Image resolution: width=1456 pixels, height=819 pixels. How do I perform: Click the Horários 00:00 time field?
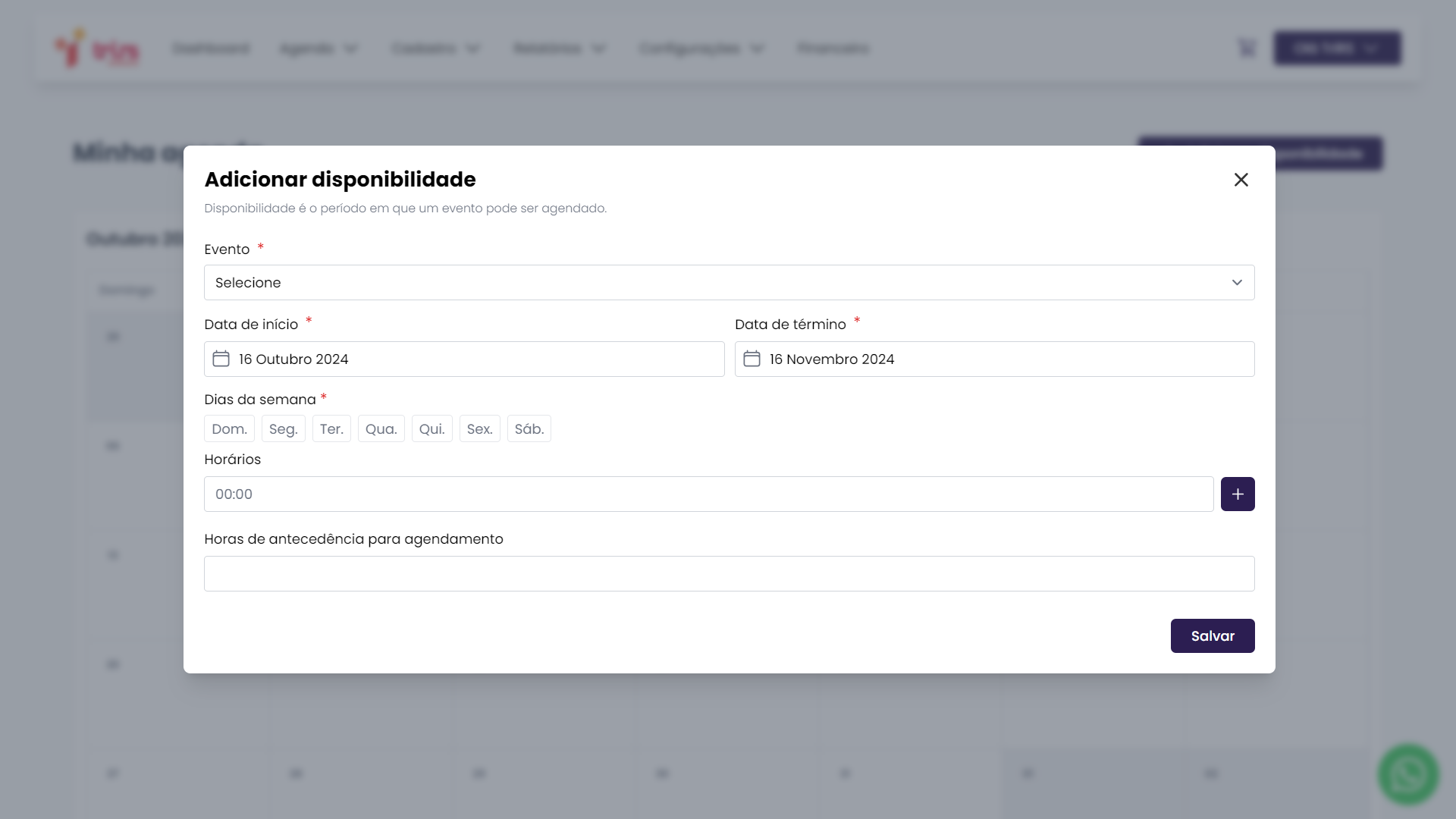tap(708, 494)
